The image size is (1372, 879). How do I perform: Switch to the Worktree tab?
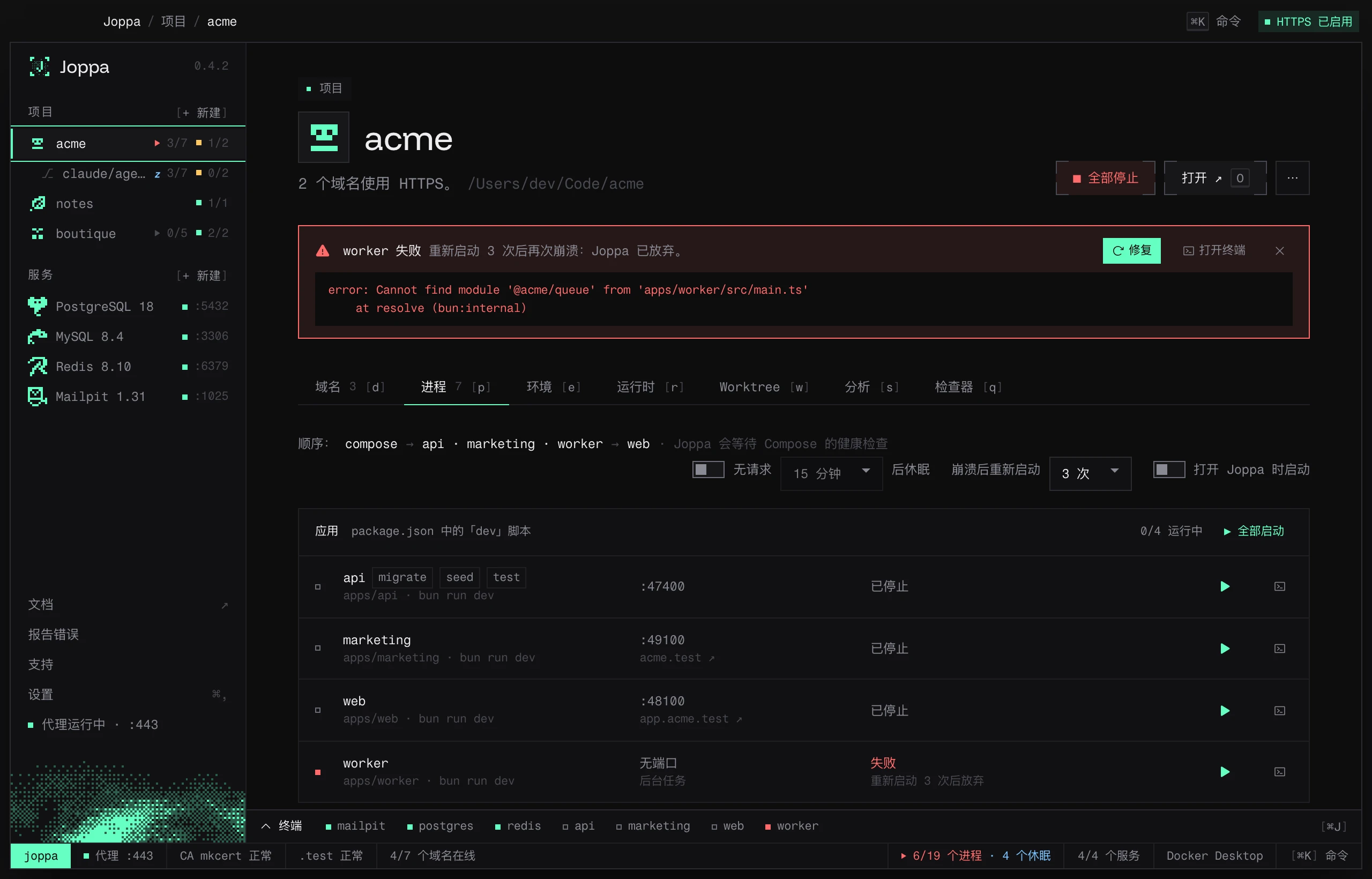(x=764, y=387)
